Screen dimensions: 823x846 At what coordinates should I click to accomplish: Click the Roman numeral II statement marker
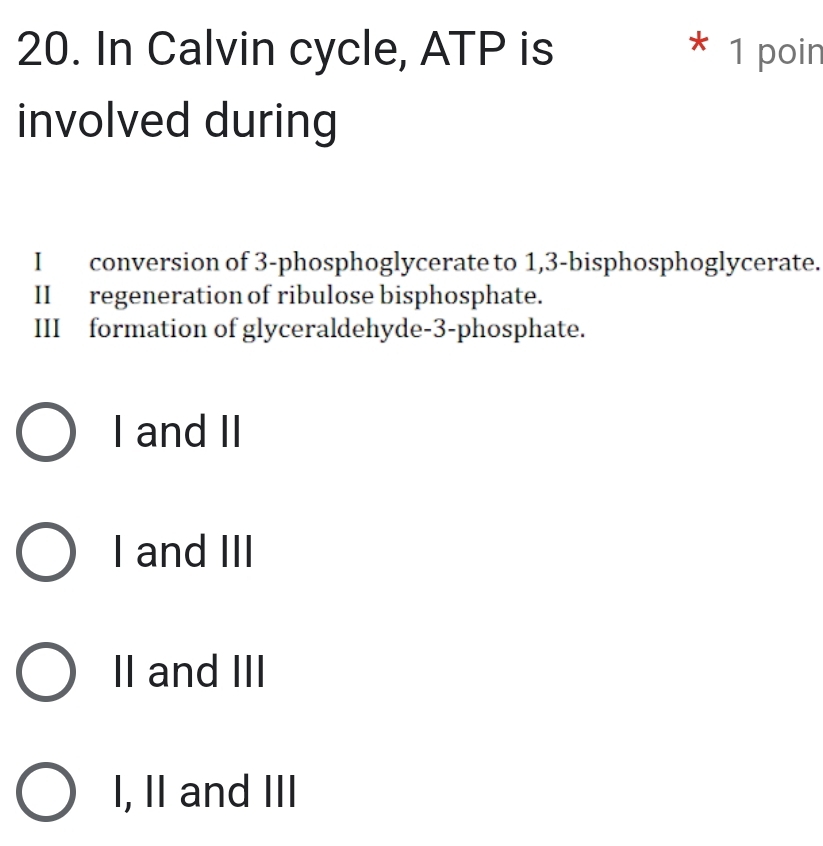[41, 296]
